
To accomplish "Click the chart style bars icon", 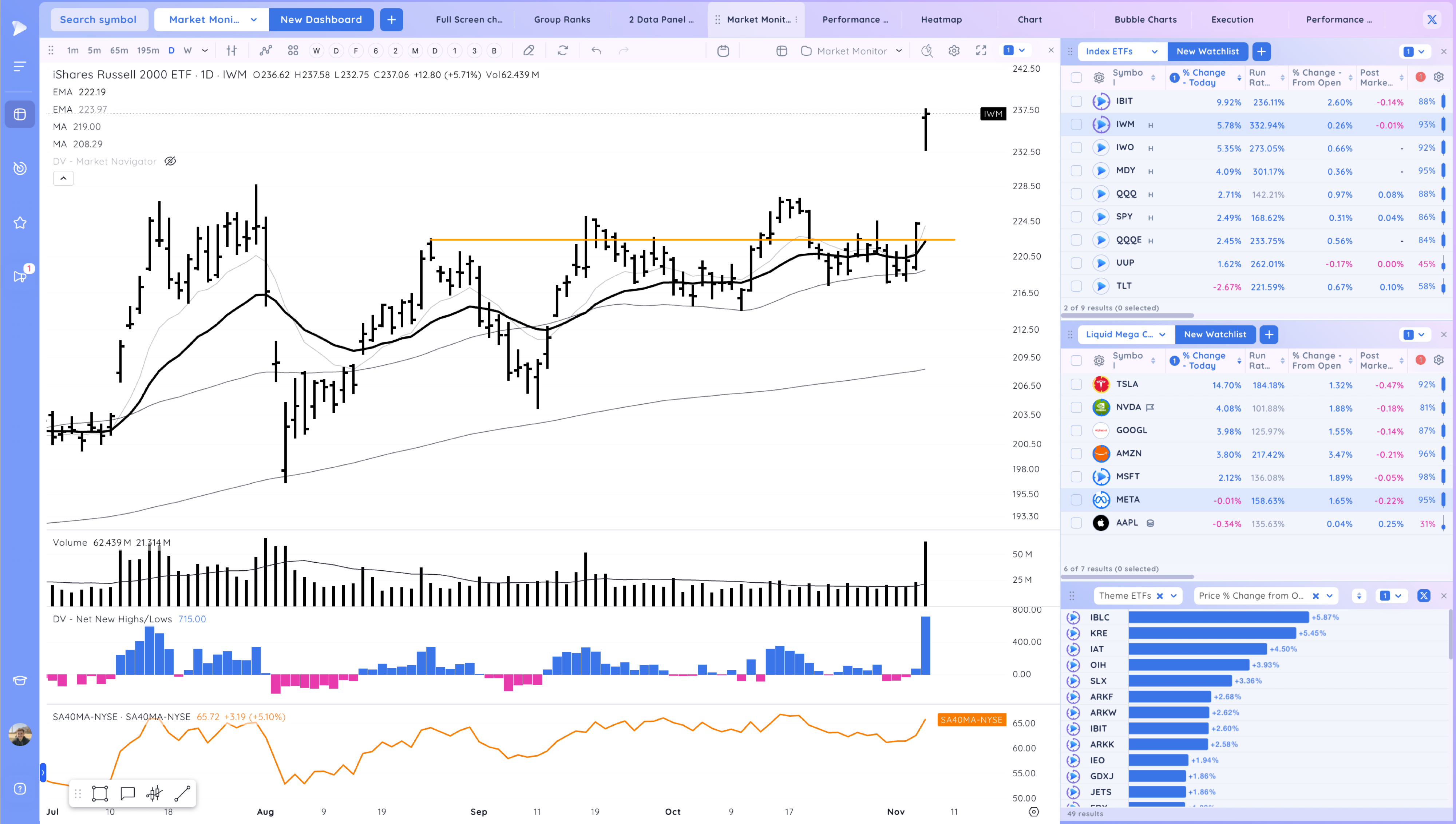I will point(232,51).
